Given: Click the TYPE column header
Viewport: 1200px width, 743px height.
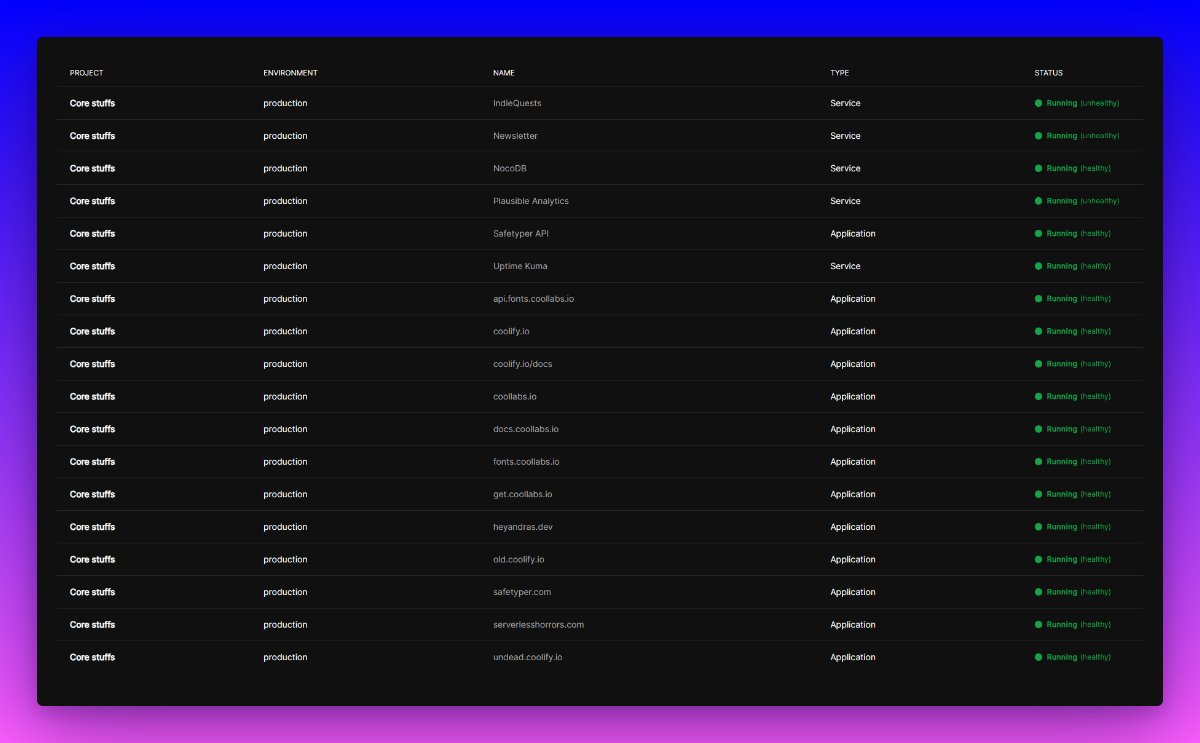Looking at the screenshot, I should click(839, 73).
